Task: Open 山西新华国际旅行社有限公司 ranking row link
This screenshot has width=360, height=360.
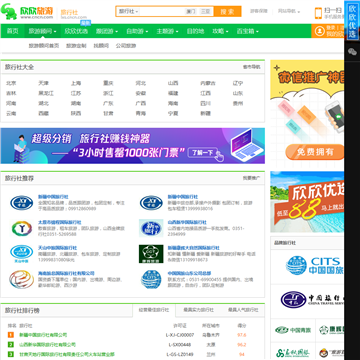Action: [47, 345]
